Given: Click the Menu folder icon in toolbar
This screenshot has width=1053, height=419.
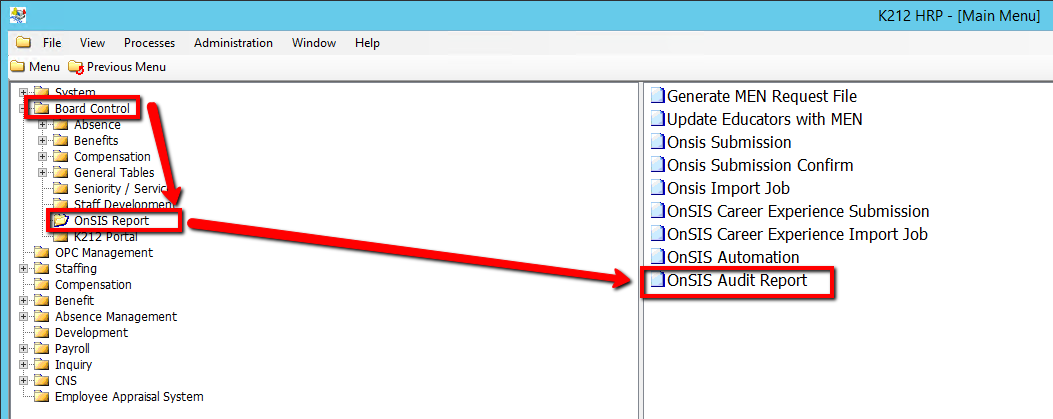Looking at the screenshot, I should [17, 67].
